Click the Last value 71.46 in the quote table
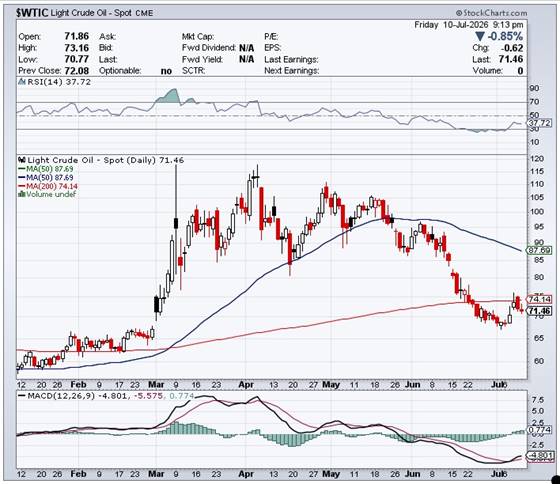Screen dimensions: 560x484 (511, 59)
